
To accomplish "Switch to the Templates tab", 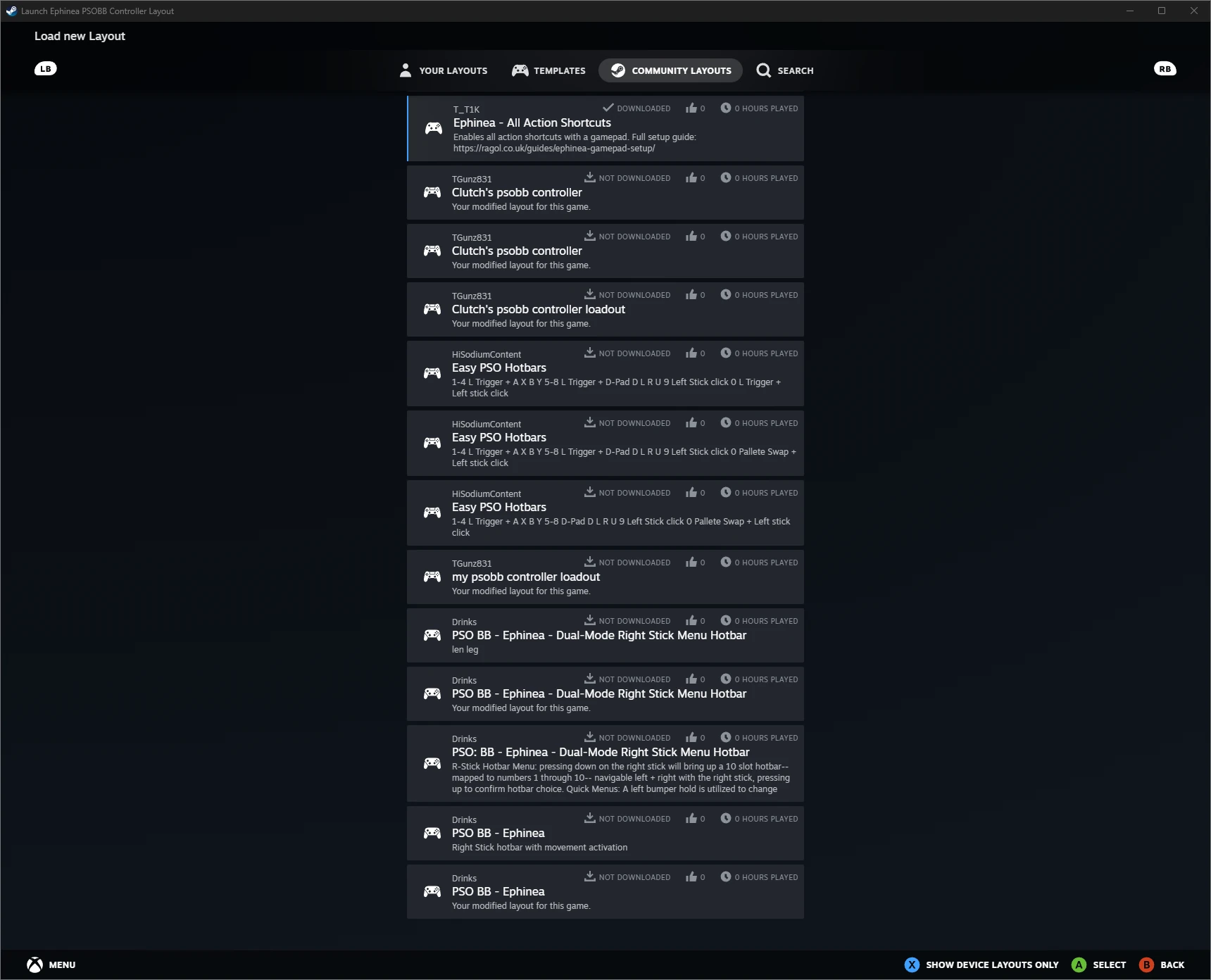I will tap(558, 70).
